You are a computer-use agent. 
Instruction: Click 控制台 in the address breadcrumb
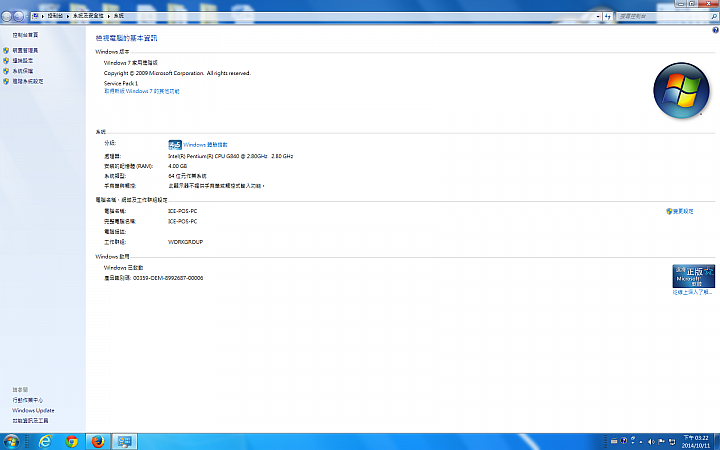(x=55, y=16)
